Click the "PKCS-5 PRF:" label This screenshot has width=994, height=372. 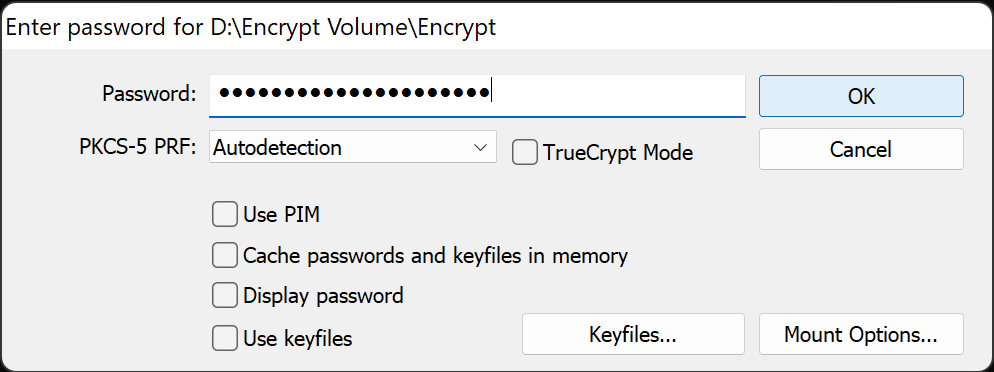click(138, 147)
